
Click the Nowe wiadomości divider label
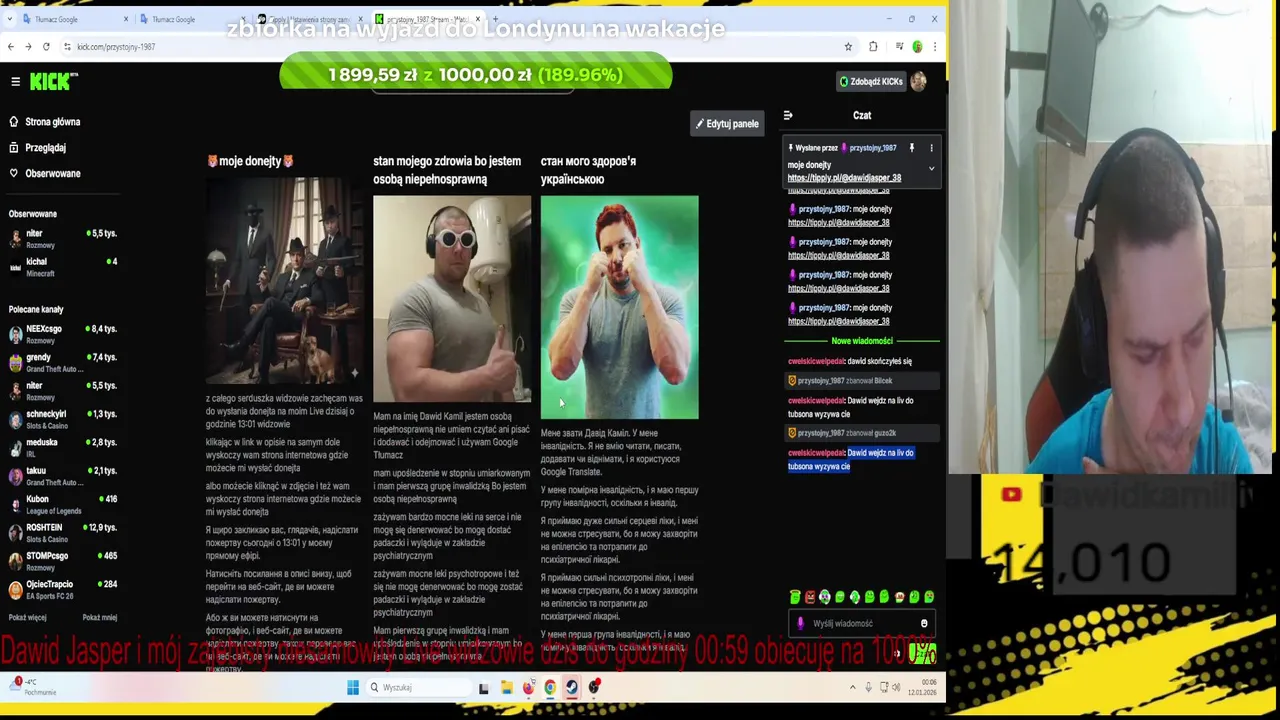[x=862, y=341]
